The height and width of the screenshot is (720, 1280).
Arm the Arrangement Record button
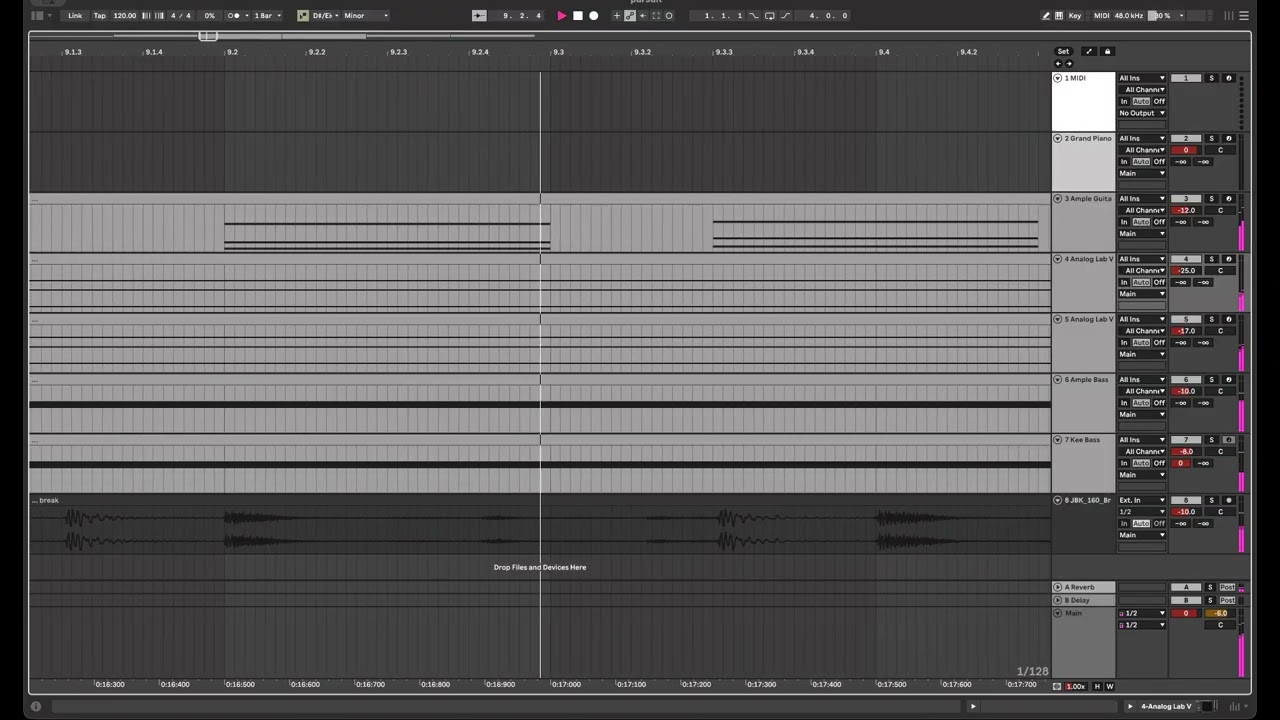click(x=593, y=16)
